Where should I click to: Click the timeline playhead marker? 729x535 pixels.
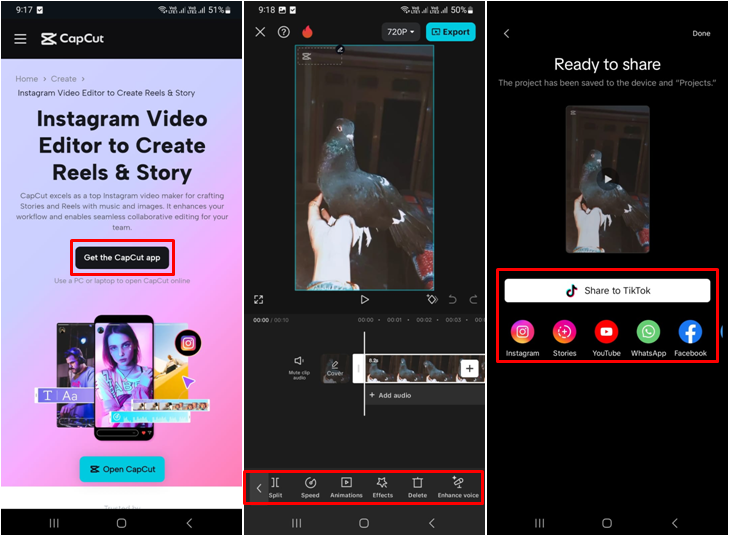364,374
